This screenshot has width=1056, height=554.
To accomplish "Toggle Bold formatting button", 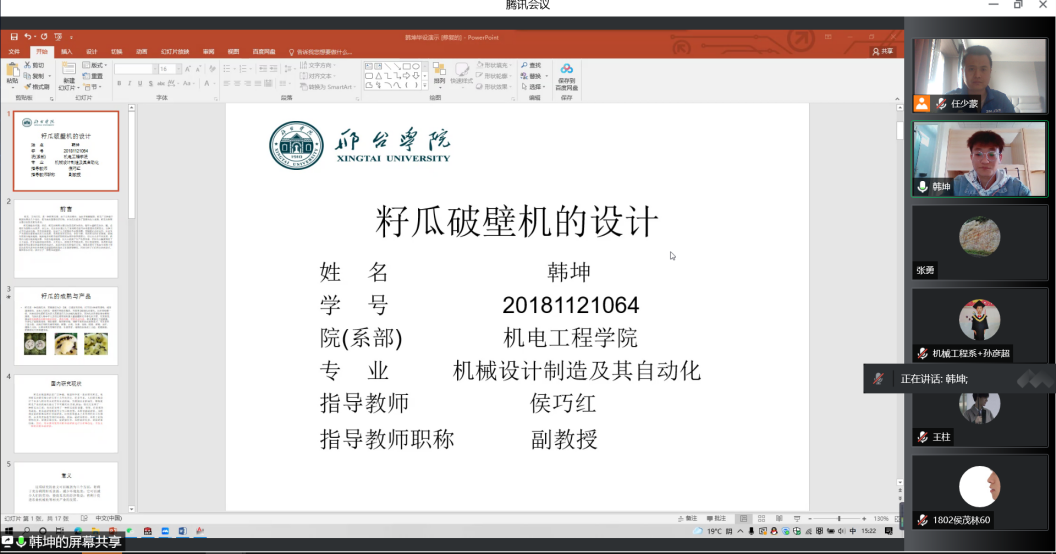I will (119, 83).
